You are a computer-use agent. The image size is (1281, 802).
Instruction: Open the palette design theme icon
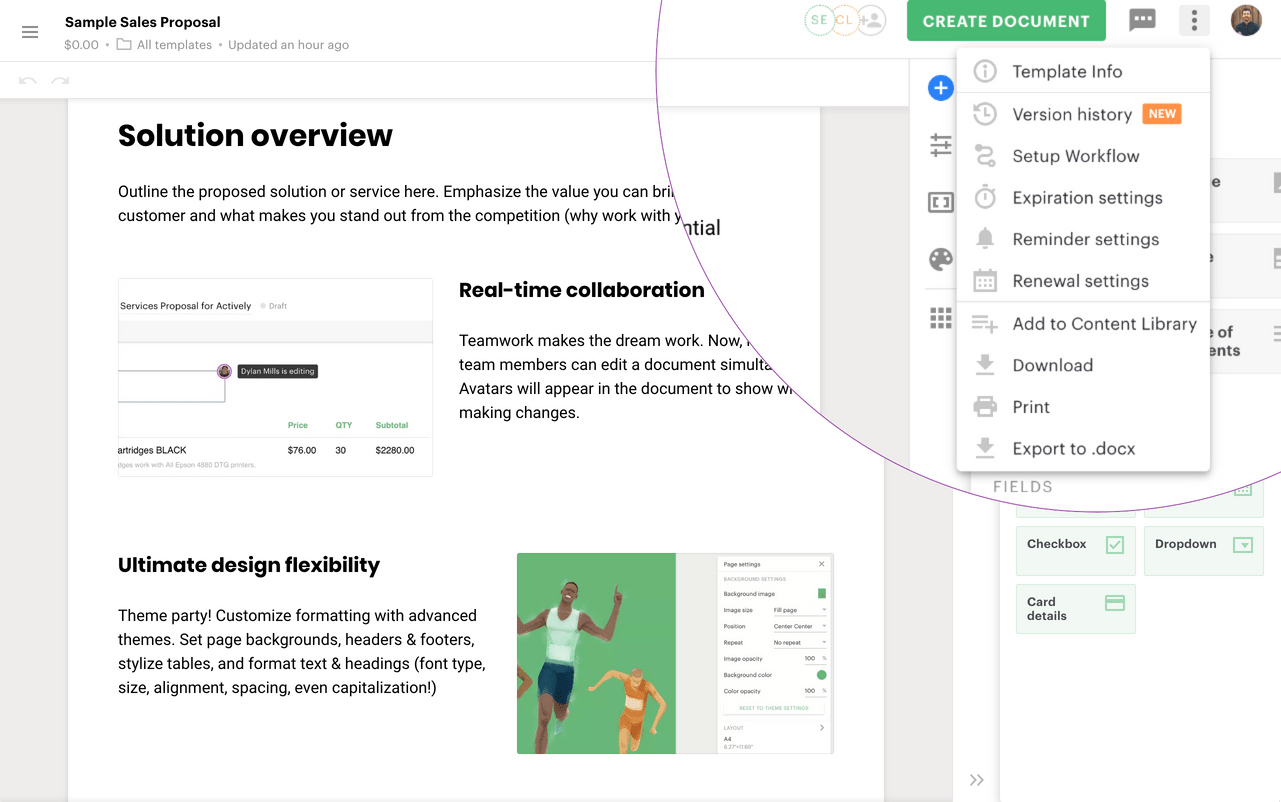pos(941,260)
